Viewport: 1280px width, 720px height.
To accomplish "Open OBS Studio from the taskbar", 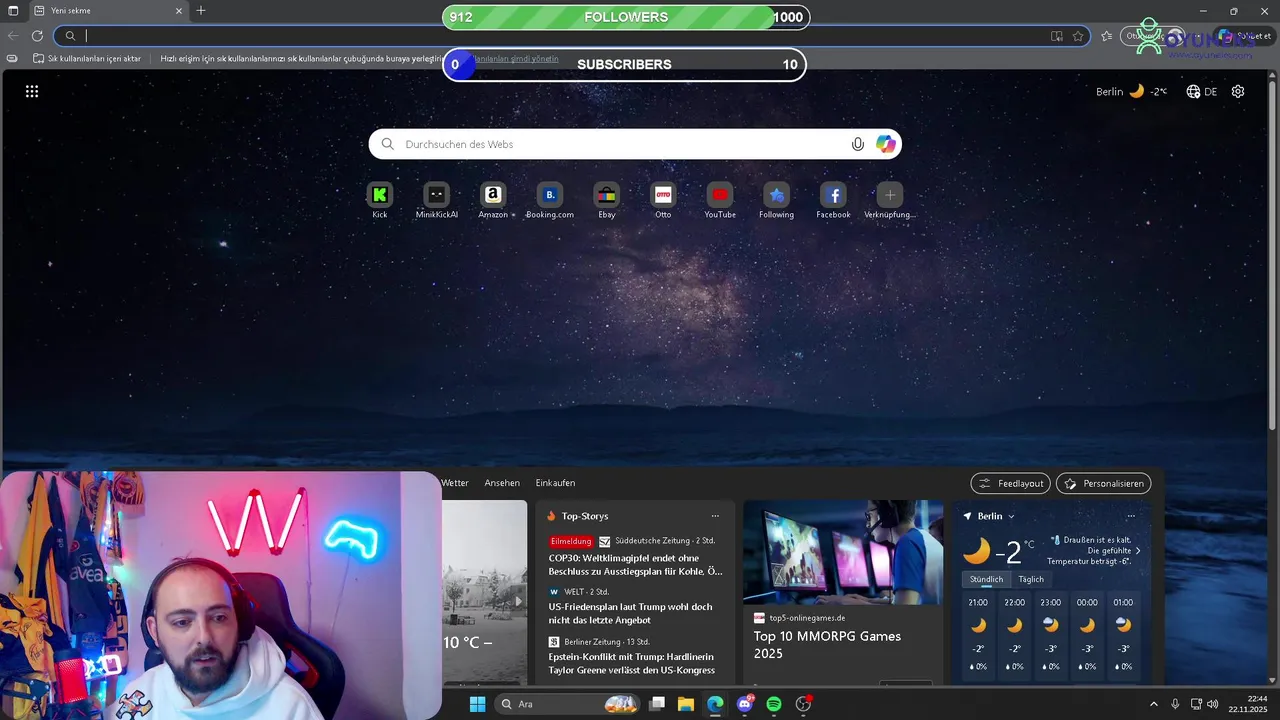I will tap(803, 704).
